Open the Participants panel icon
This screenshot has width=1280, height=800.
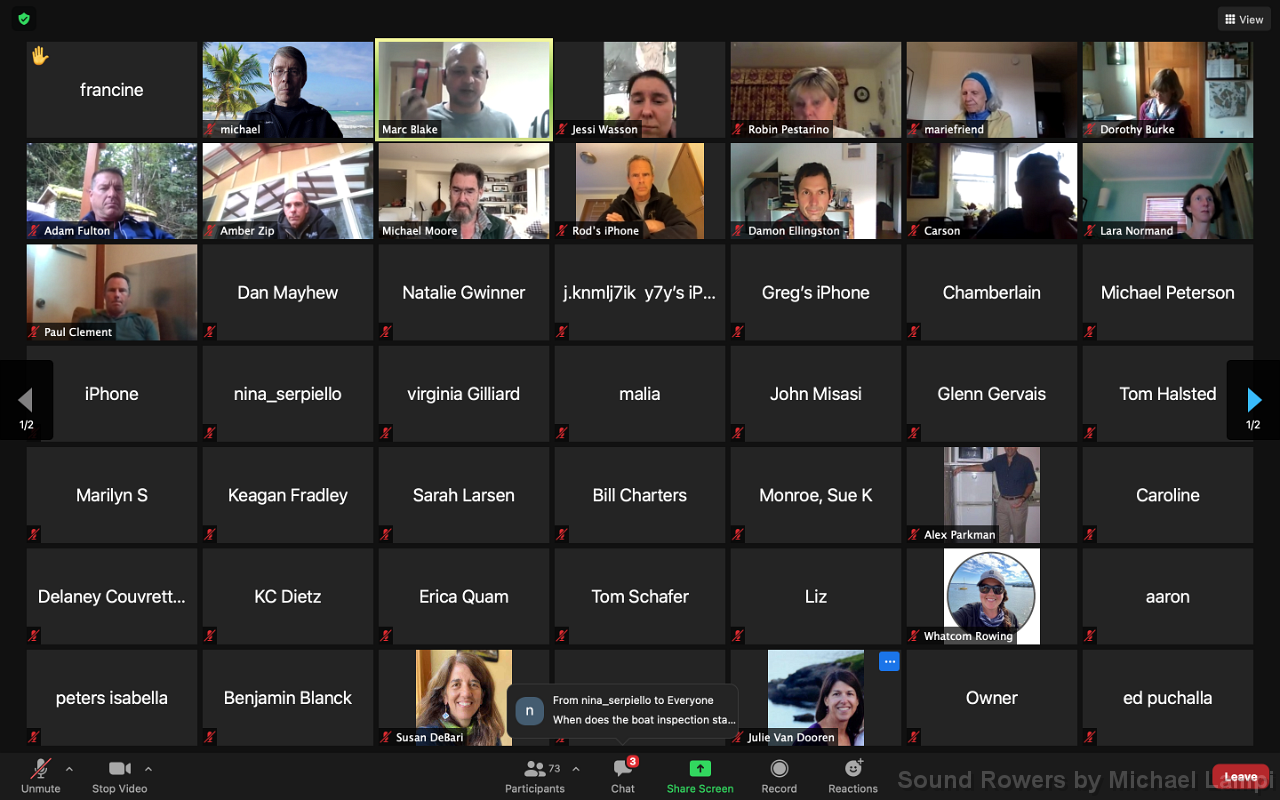coord(534,769)
